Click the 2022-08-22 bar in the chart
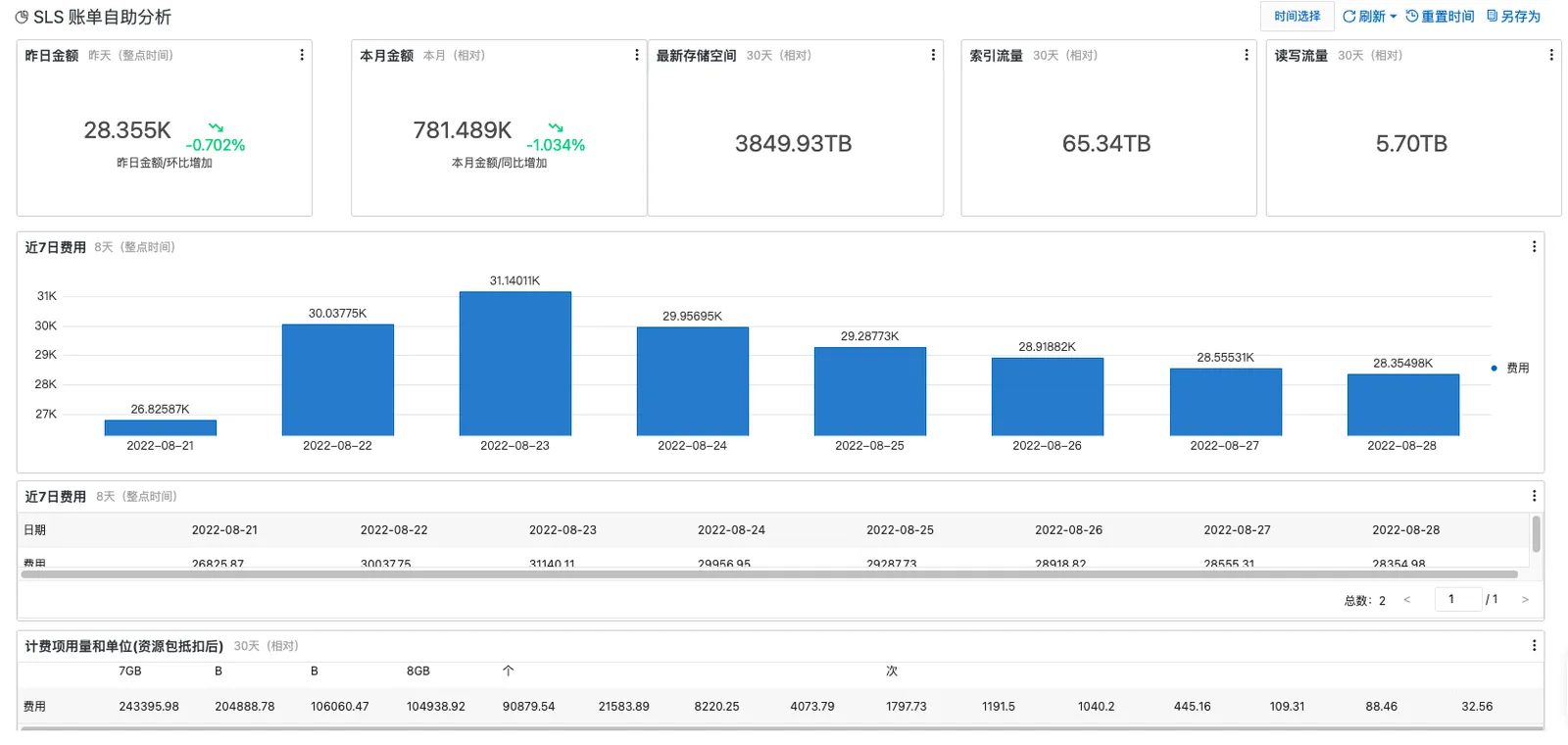 (x=338, y=379)
